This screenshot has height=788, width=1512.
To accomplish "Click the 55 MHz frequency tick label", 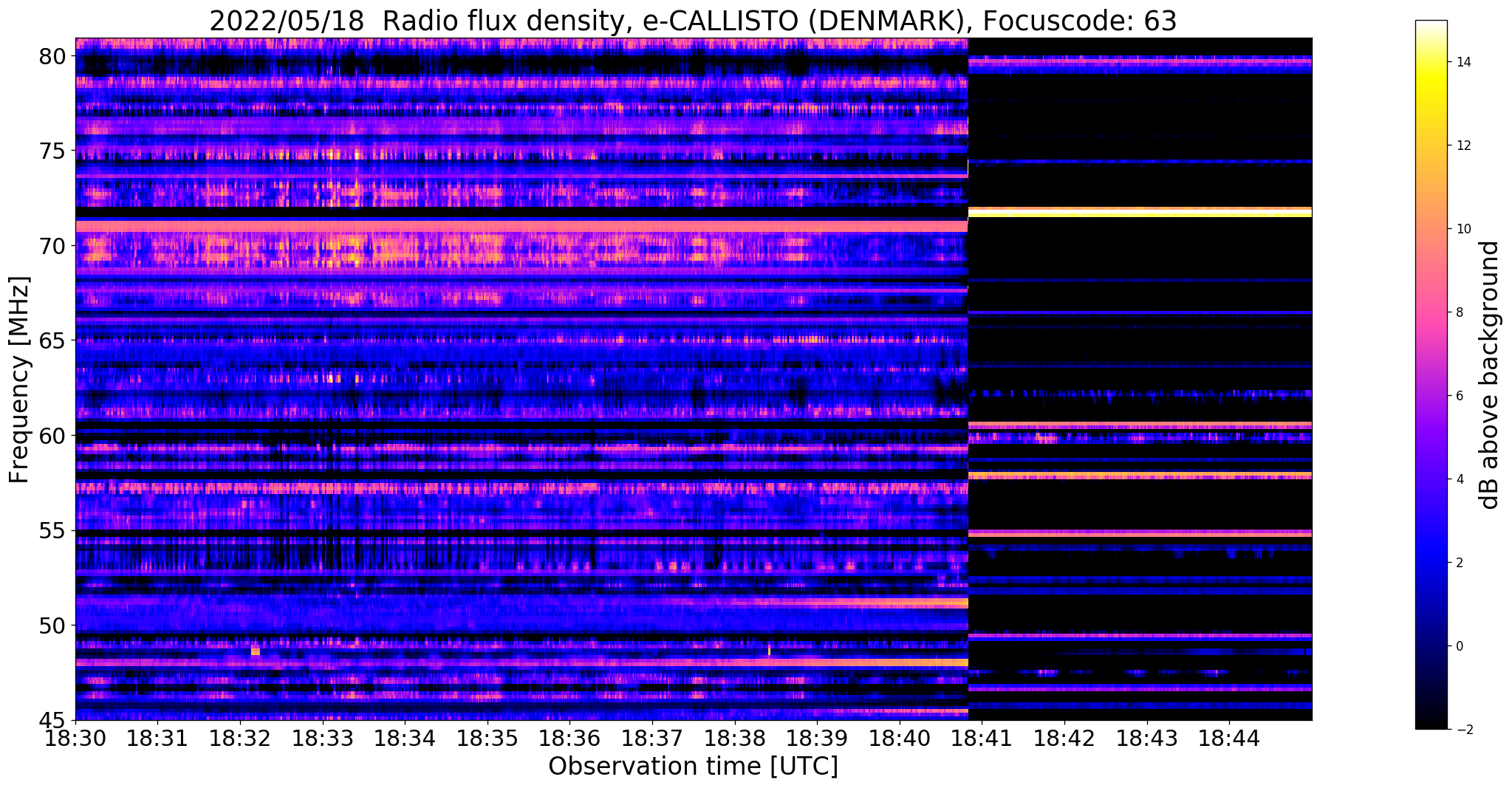I will 53,530.
